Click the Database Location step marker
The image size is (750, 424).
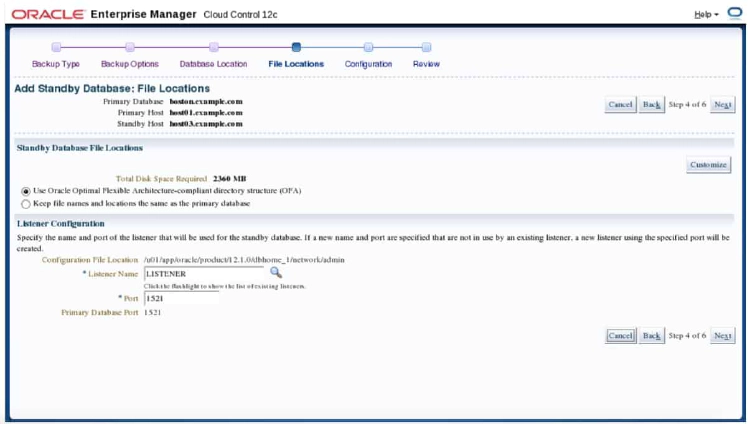coord(214,47)
